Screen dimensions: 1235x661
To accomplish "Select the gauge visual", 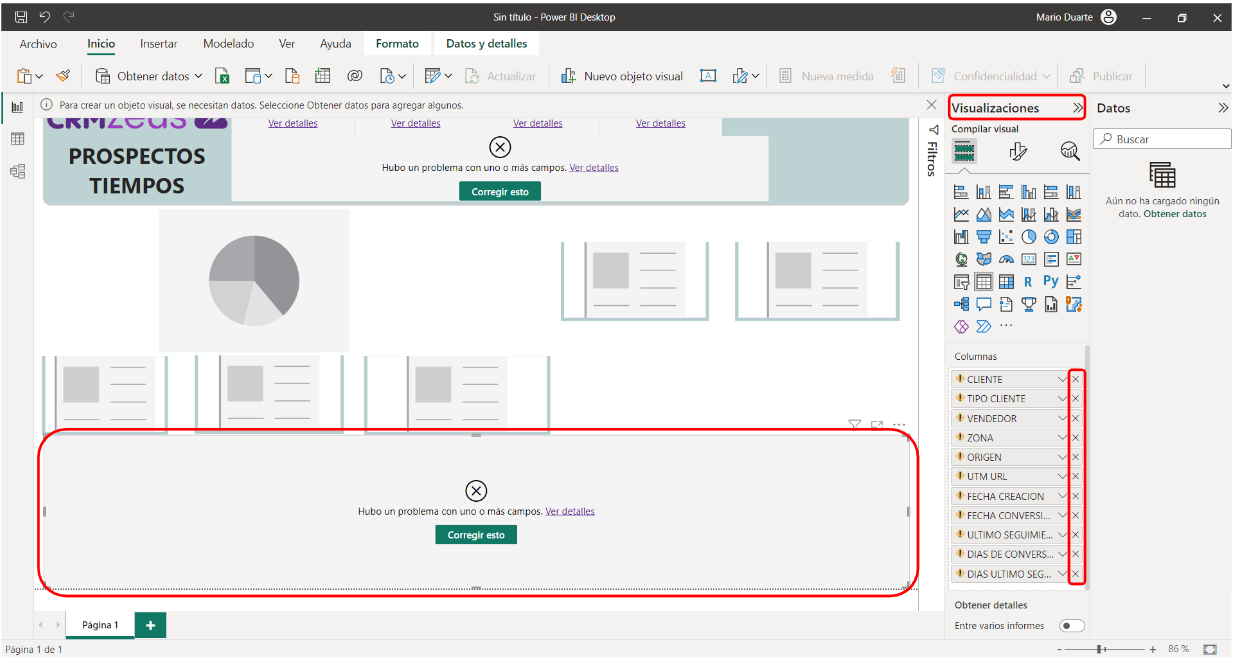I will pos(1006,259).
